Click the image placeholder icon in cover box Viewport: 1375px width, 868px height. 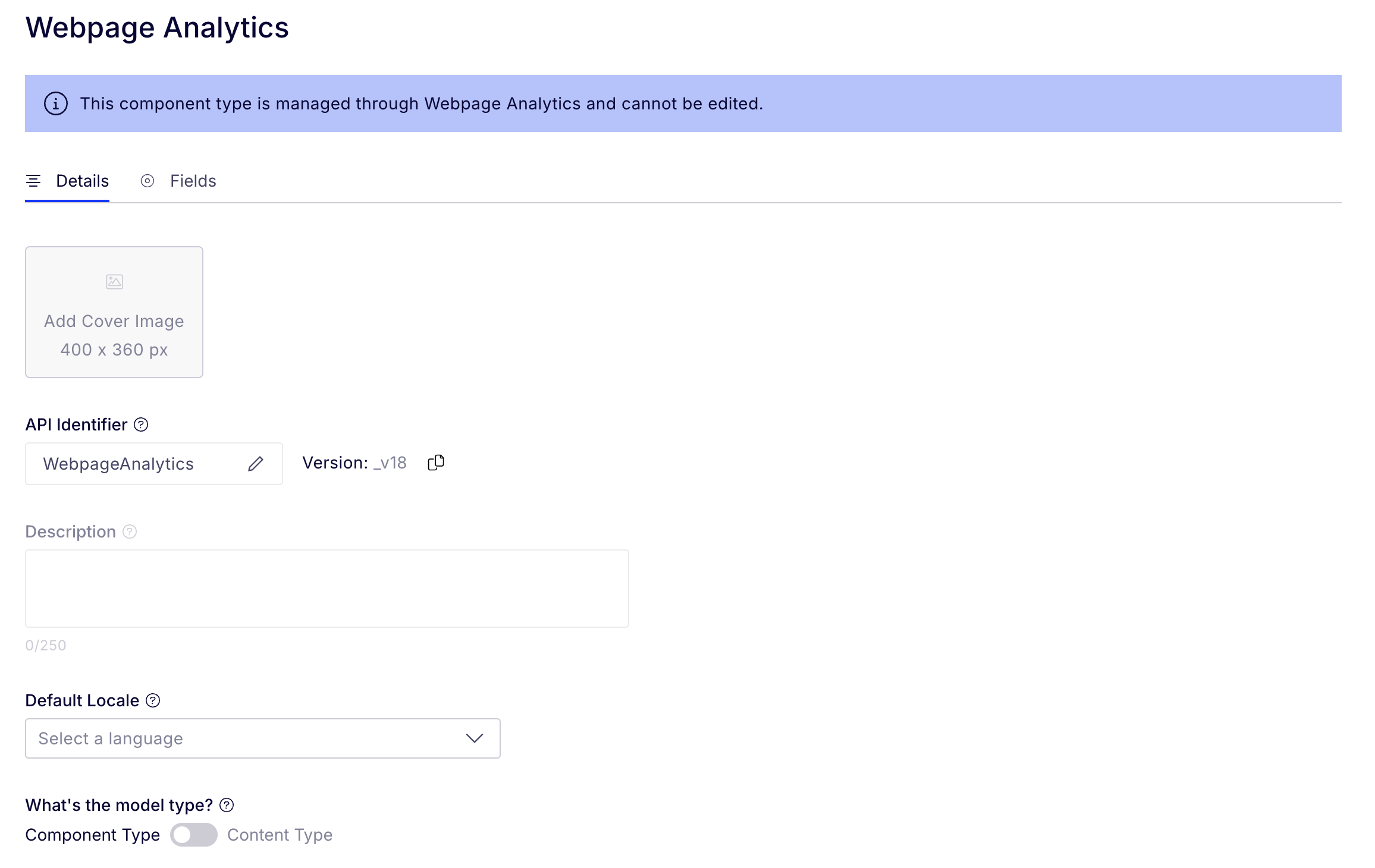click(x=114, y=281)
